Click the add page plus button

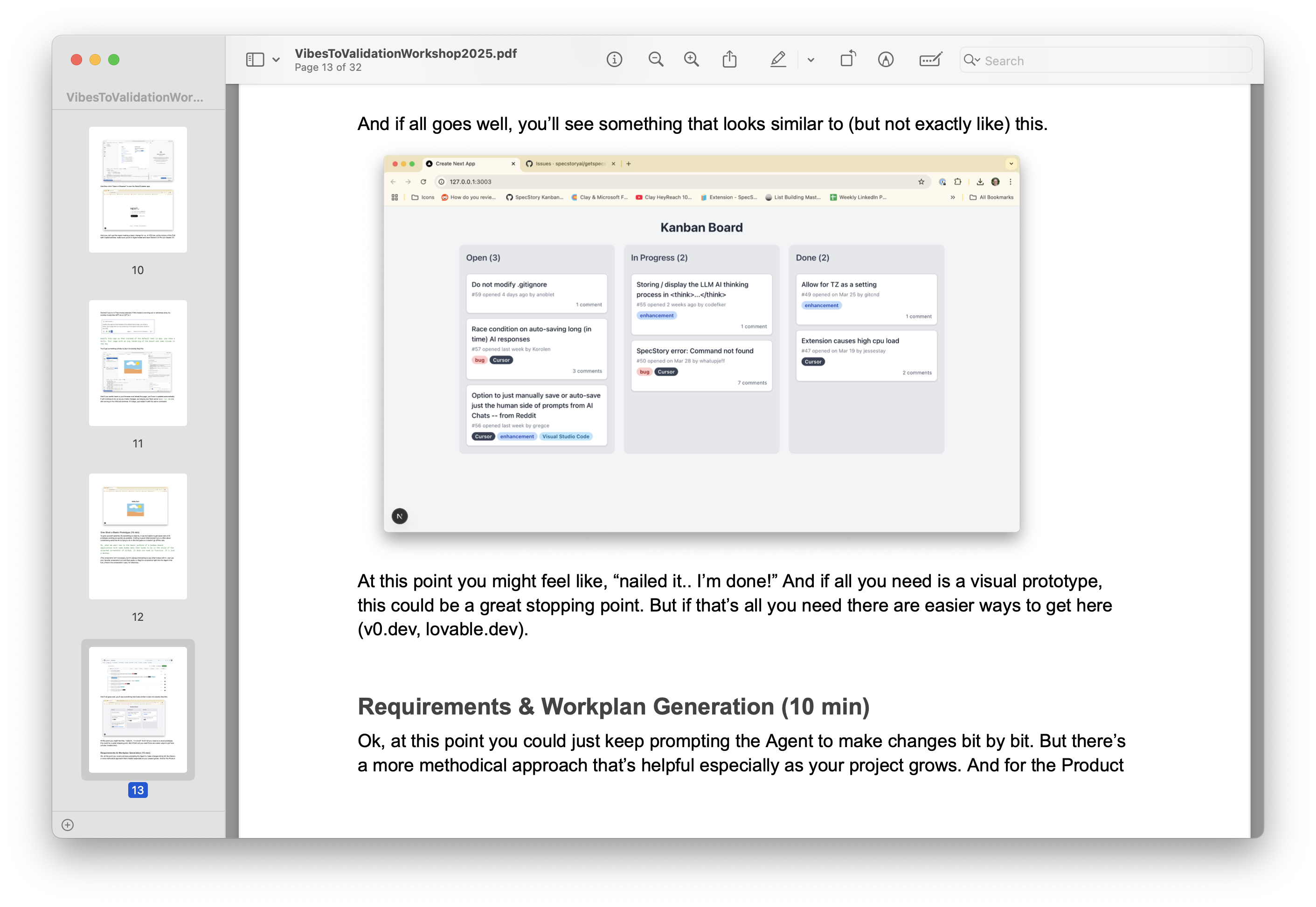68,825
